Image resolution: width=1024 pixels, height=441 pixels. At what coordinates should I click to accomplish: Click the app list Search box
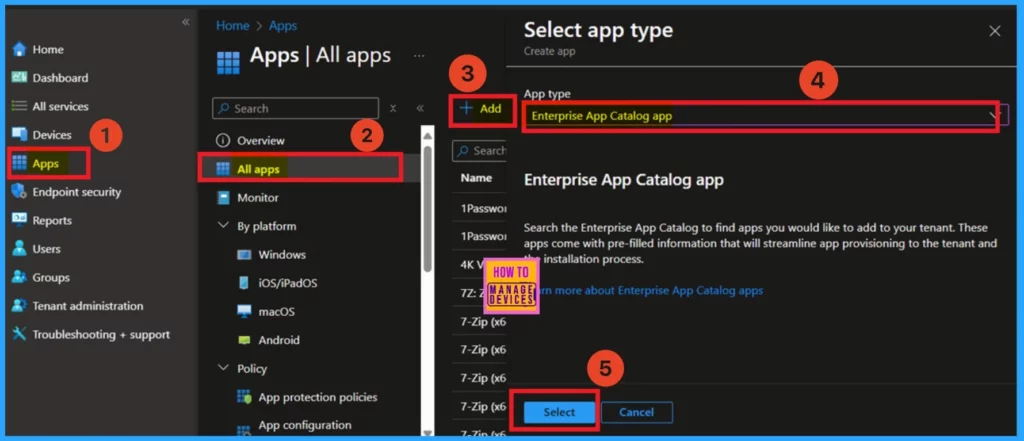point(480,151)
